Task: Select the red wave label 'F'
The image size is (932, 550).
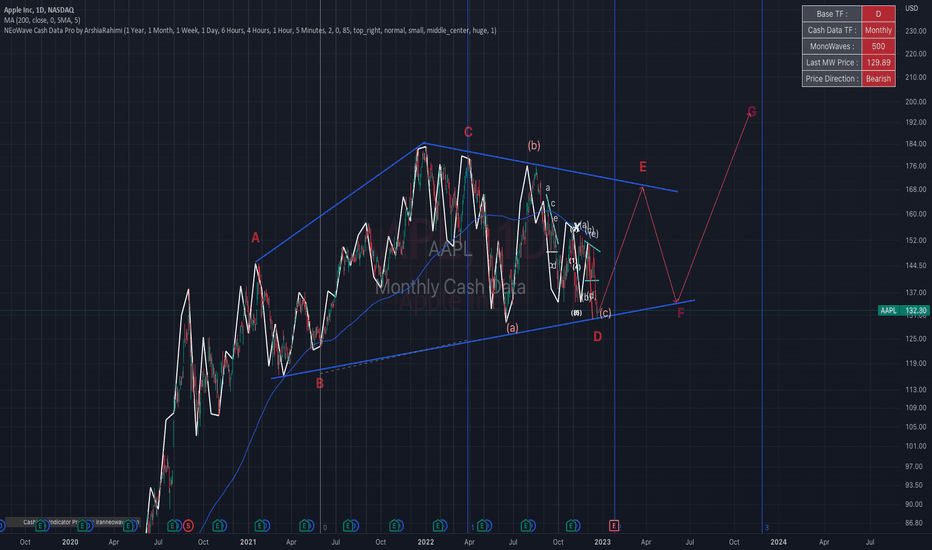Action: tap(681, 313)
